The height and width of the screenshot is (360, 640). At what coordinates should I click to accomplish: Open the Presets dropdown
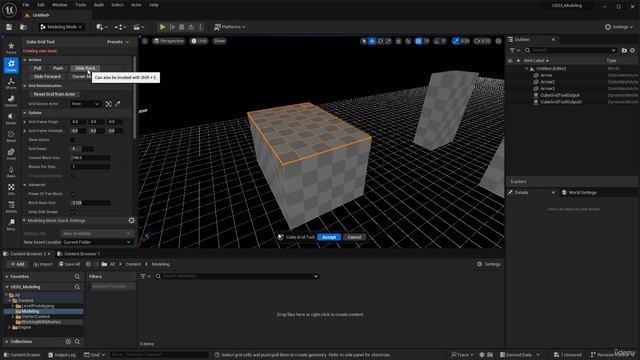coord(118,42)
